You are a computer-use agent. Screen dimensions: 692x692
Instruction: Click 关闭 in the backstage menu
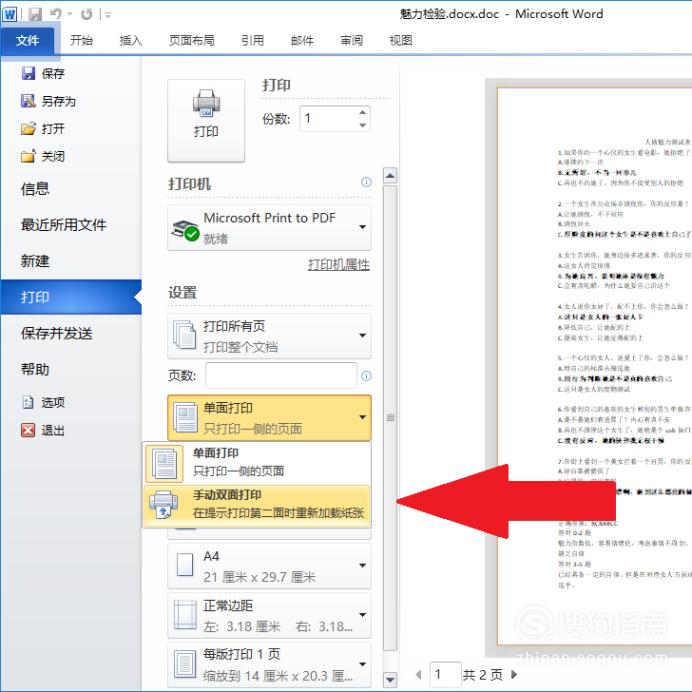tap(43, 156)
